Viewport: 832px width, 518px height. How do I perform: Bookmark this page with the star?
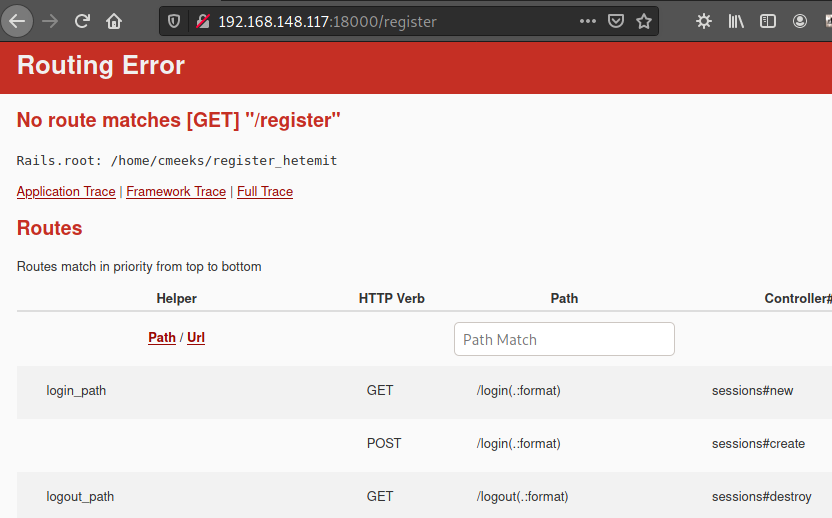click(644, 21)
